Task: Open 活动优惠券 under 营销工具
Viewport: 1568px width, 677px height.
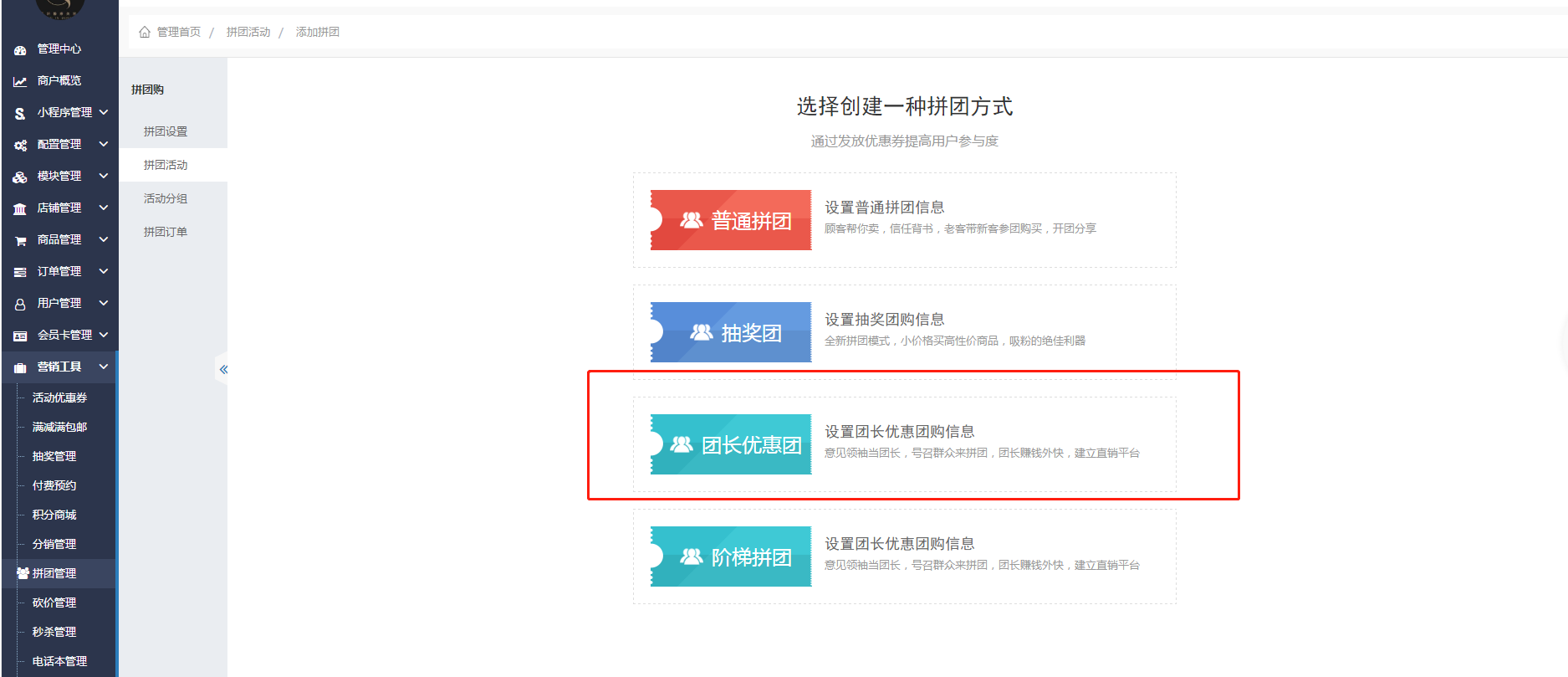Action: point(59,397)
